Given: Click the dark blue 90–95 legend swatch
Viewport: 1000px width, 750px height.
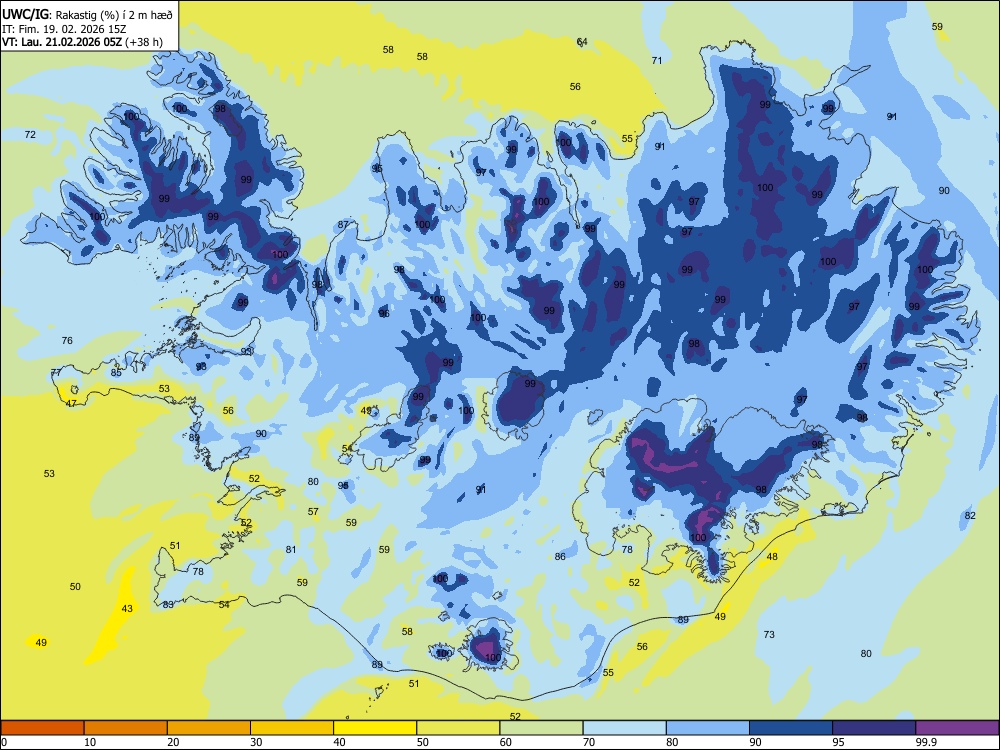Looking at the screenshot, I should click(791, 728).
